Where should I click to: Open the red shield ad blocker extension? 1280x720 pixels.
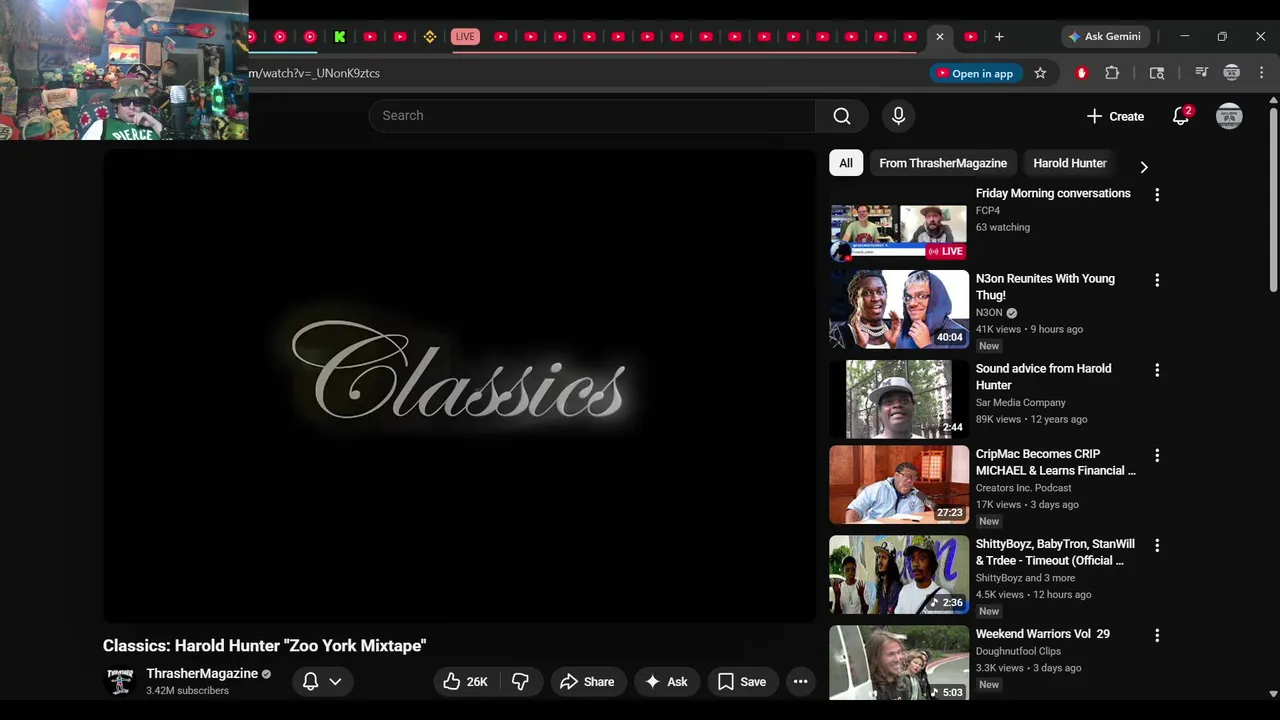point(1081,73)
